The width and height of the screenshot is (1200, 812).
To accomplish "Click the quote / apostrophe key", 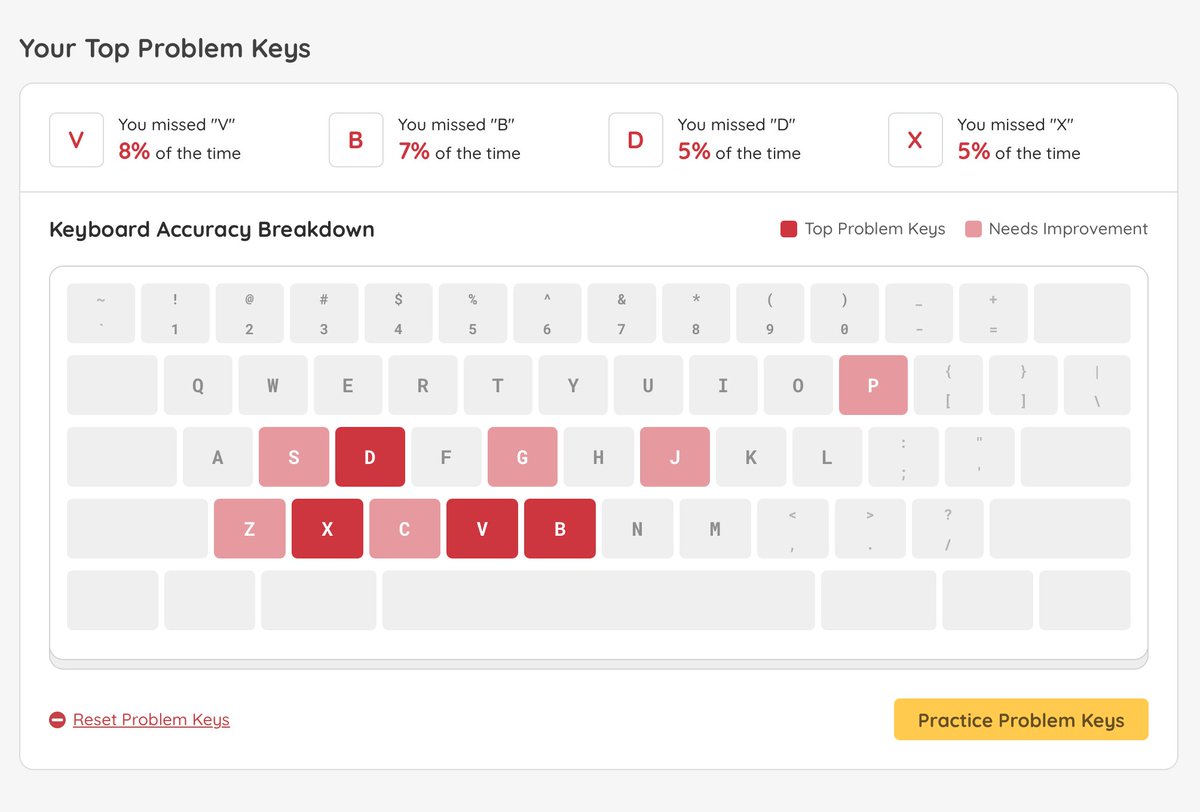I will [x=979, y=457].
